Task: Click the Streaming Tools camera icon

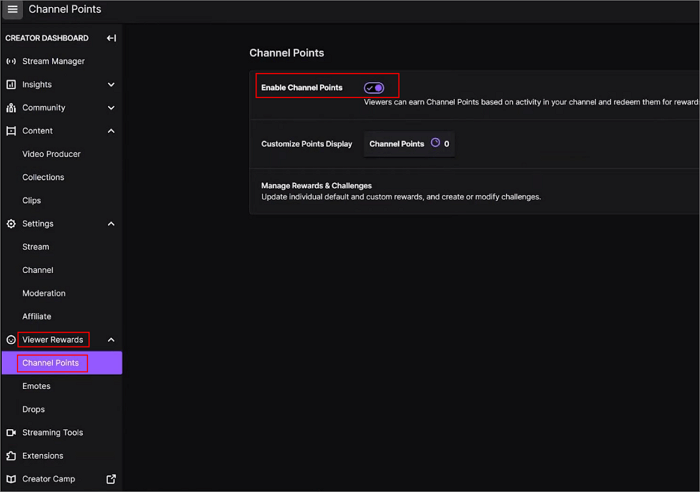Action: coord(11,433)
